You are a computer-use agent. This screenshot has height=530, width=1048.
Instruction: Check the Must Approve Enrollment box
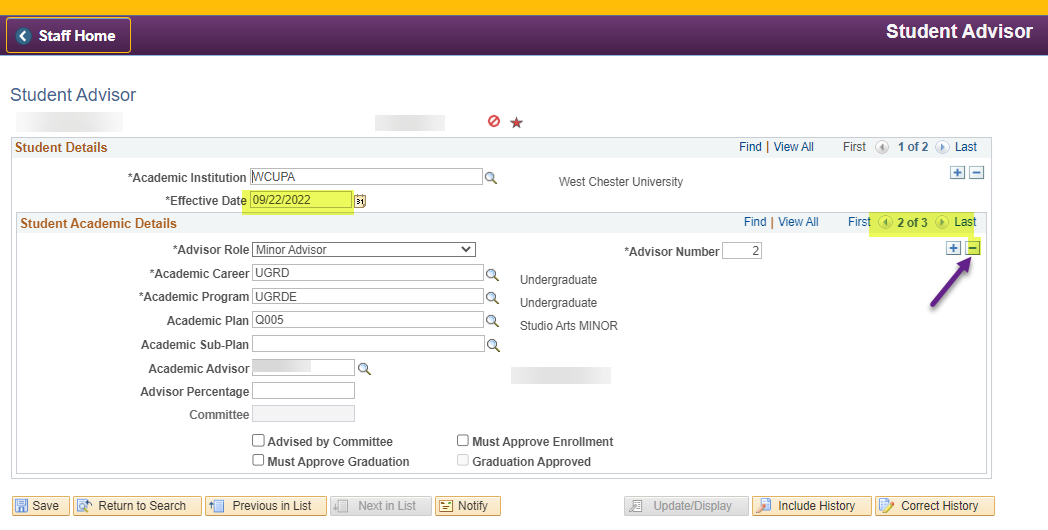pos(463,441)
